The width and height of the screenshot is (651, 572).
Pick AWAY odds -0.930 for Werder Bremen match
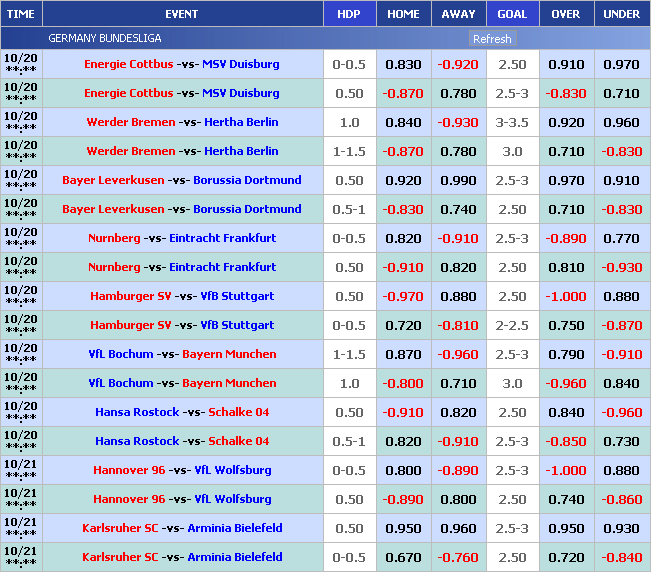click(x=458, y=122)
